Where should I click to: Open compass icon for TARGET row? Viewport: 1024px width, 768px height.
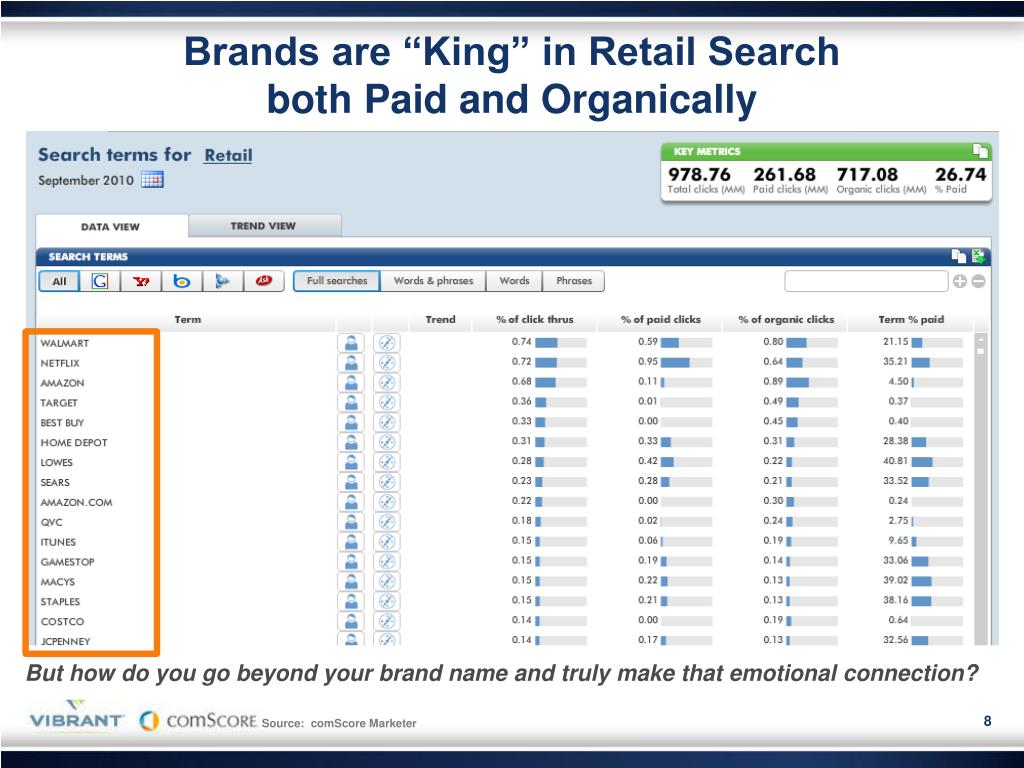click(x=387, y=402)
